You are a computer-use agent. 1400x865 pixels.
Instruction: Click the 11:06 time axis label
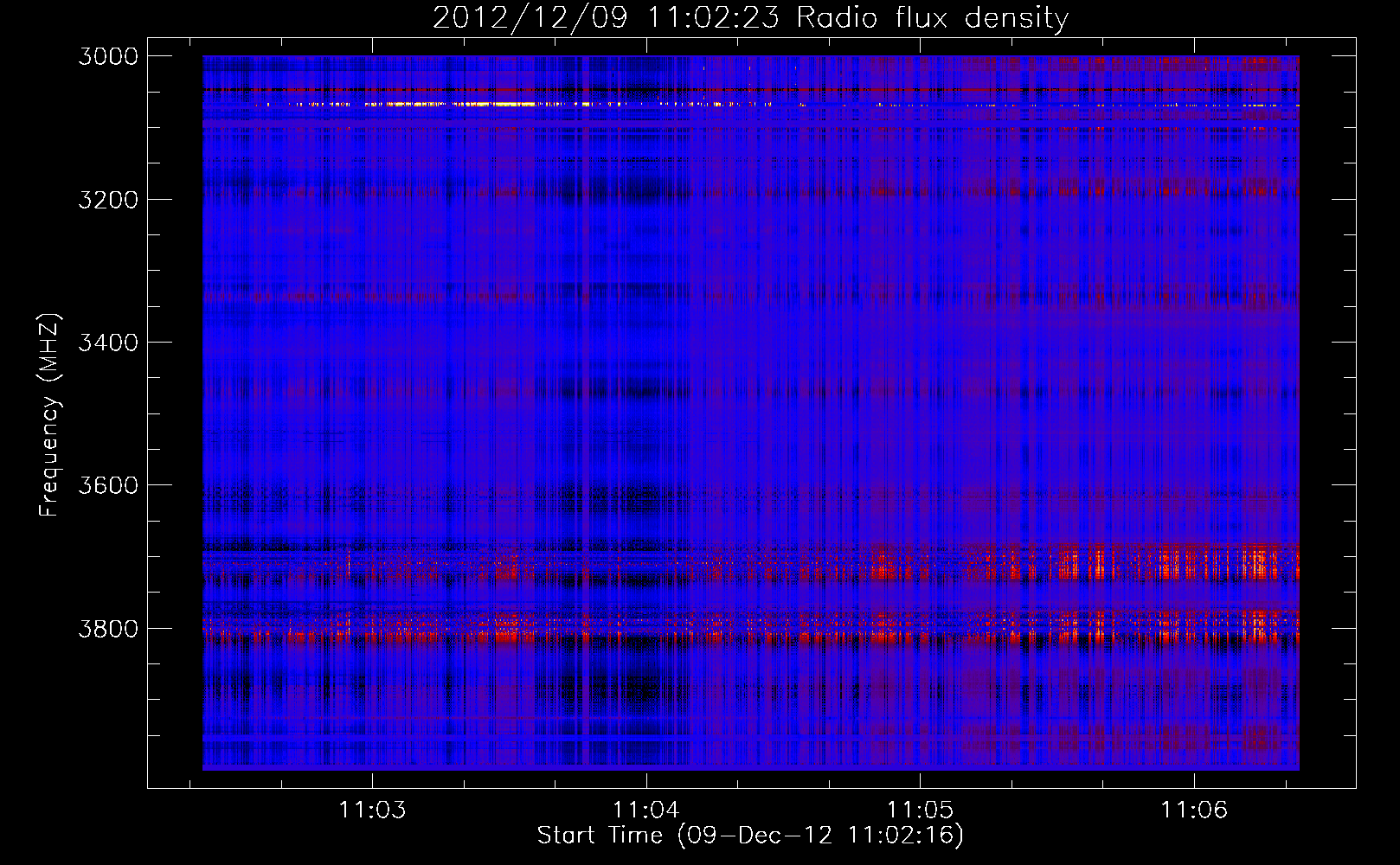(x=1194, y=810)
